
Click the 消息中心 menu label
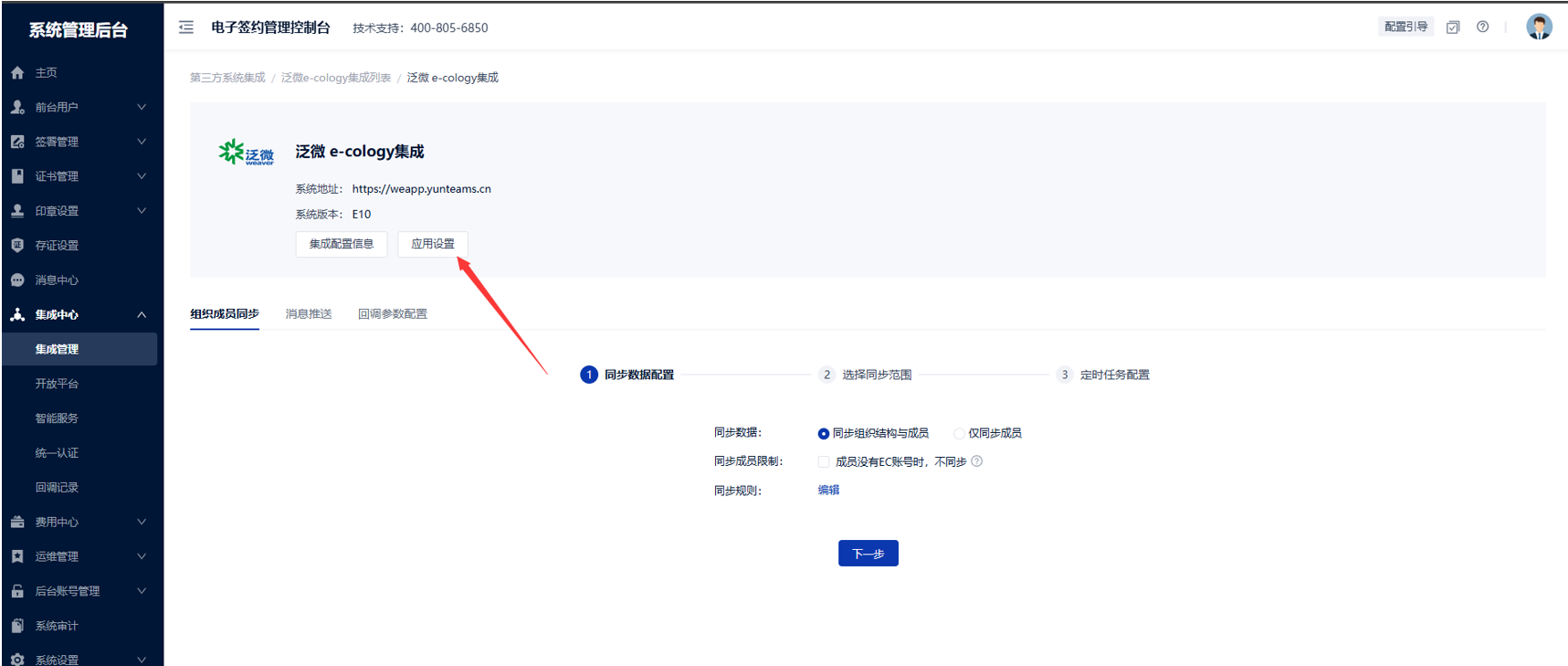point(57,280)
